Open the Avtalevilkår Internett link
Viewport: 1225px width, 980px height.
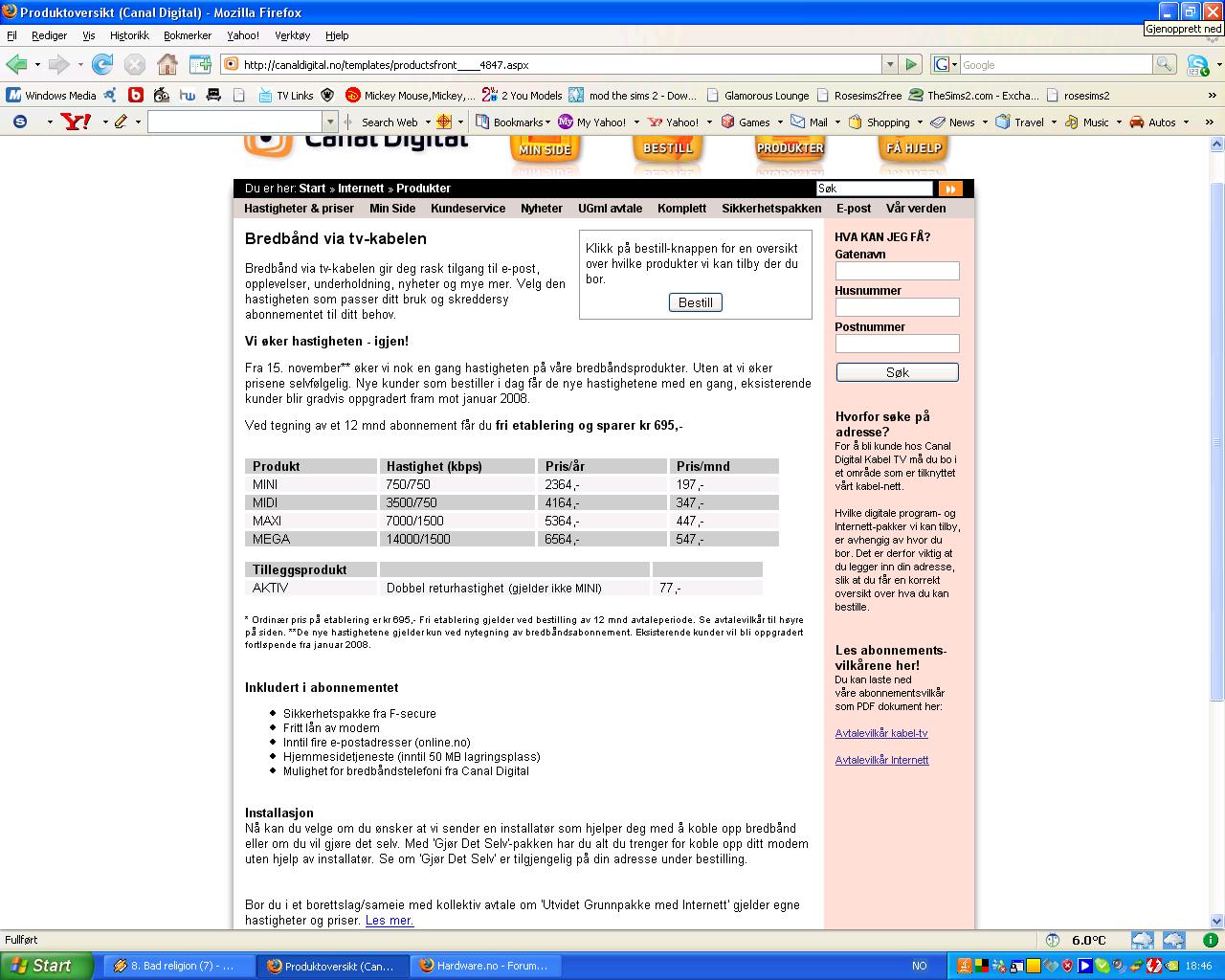coord(881,760)
